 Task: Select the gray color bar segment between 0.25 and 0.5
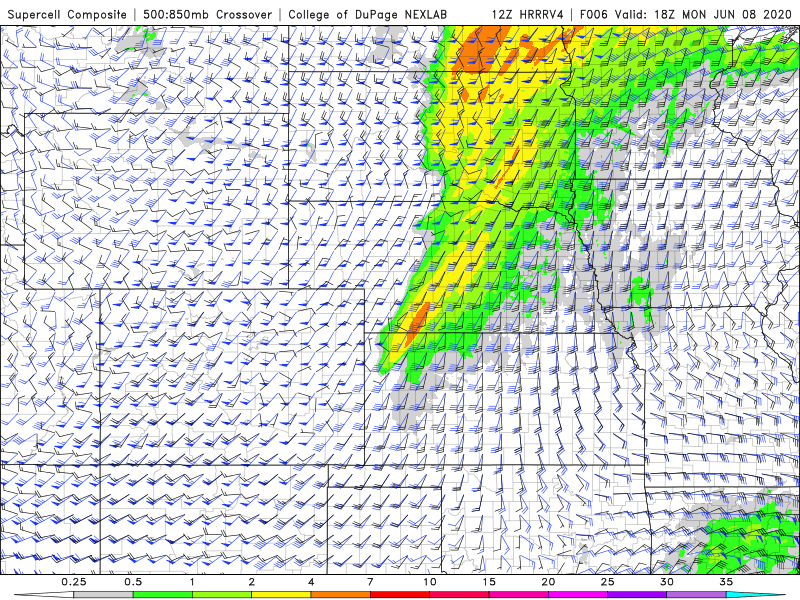pos(103,595)
